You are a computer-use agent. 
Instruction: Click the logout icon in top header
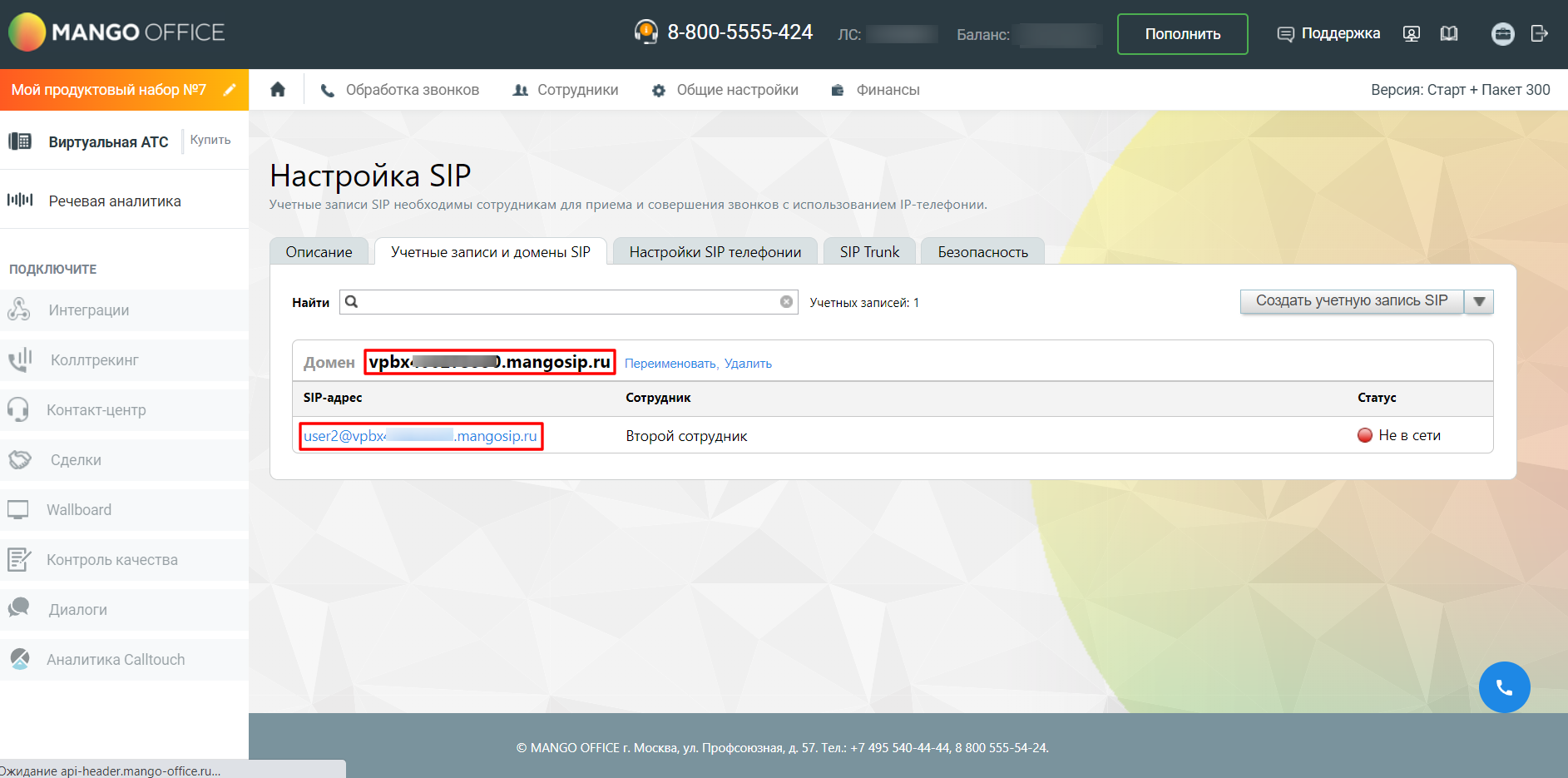1539,33
